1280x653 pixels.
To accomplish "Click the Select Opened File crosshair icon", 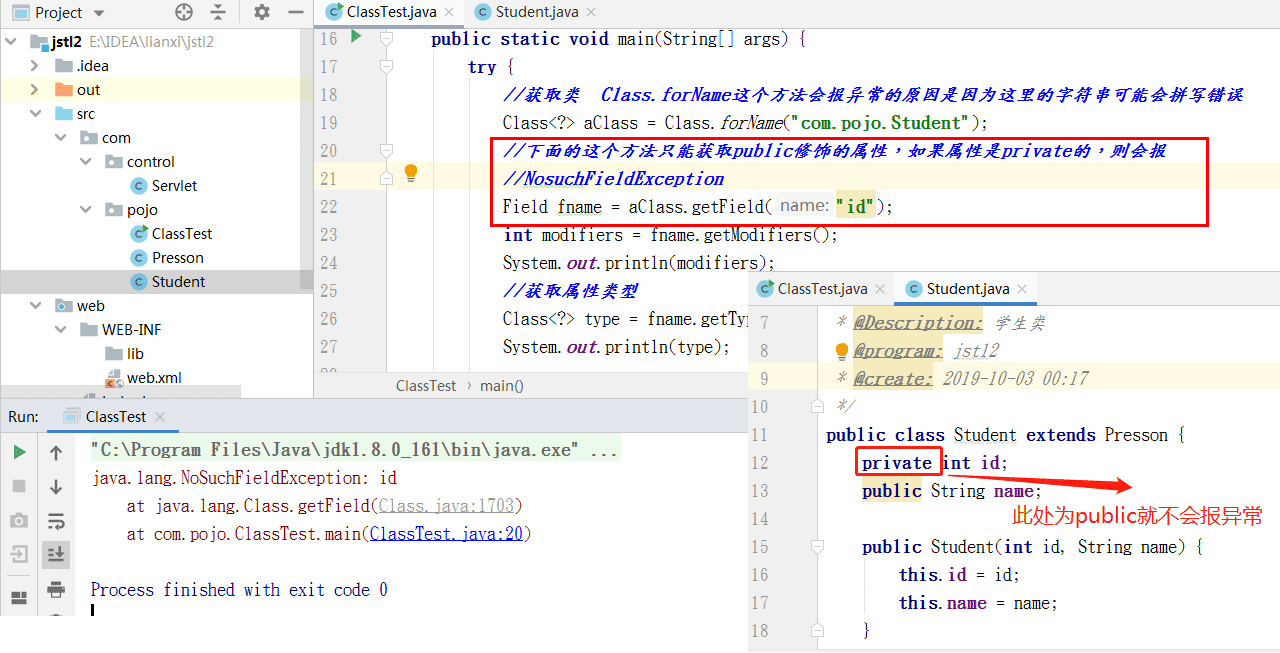I will (183, 12).
